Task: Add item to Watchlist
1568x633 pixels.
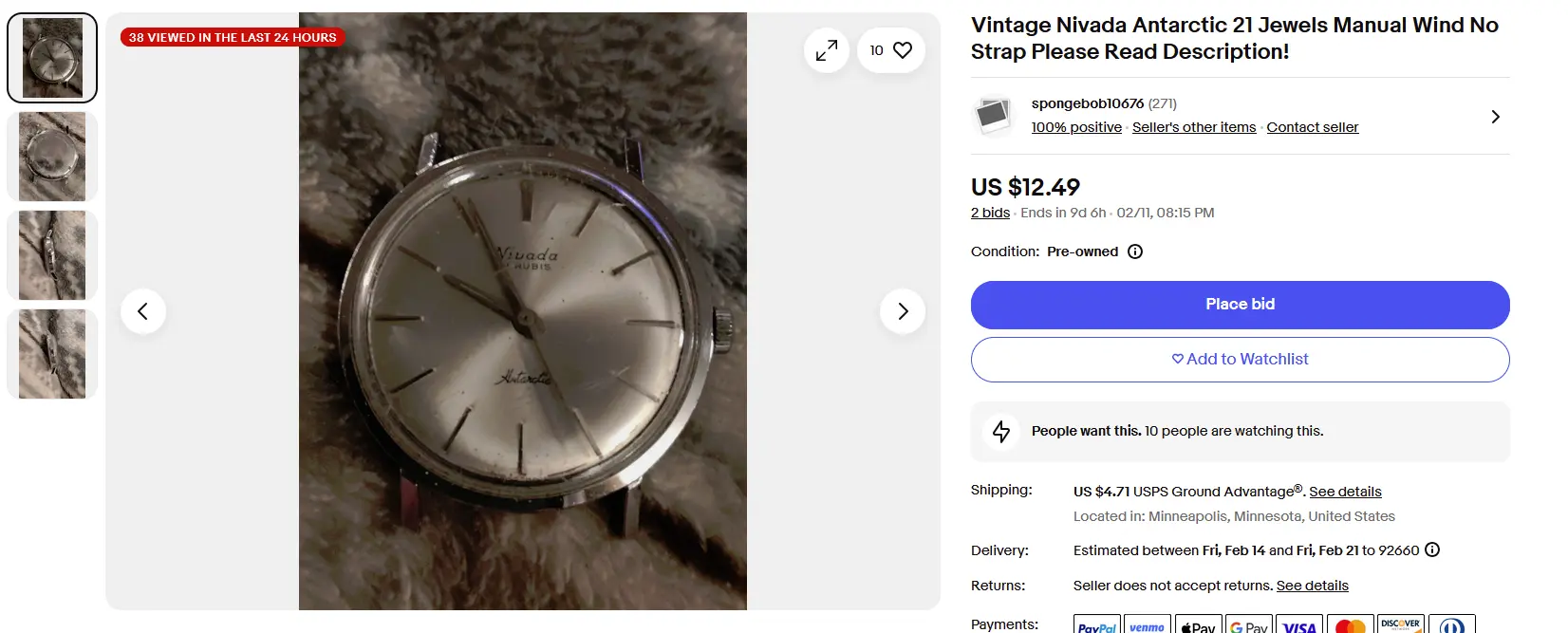Action: click(1240, 360)
